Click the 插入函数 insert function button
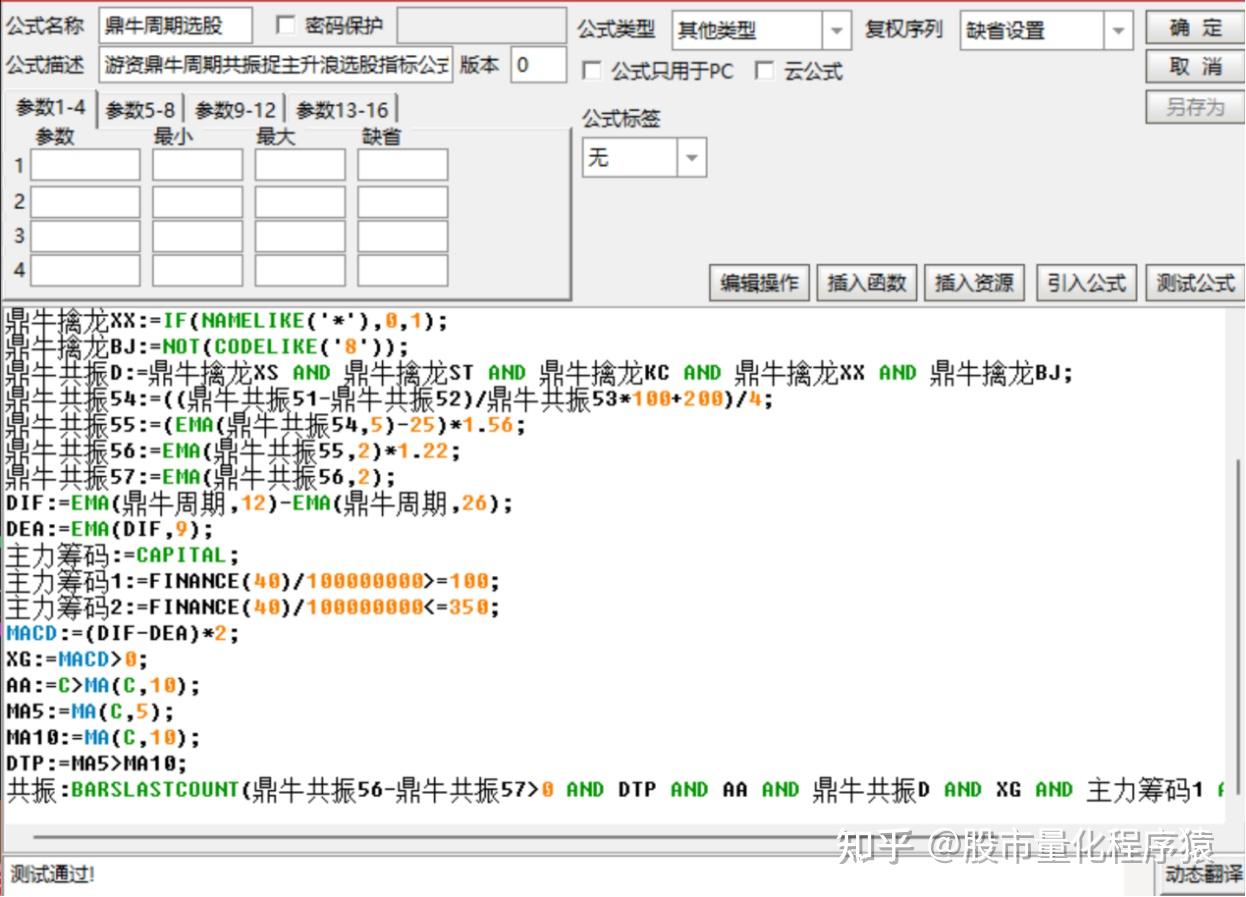 pyautogui.click(x=866, y=283)
